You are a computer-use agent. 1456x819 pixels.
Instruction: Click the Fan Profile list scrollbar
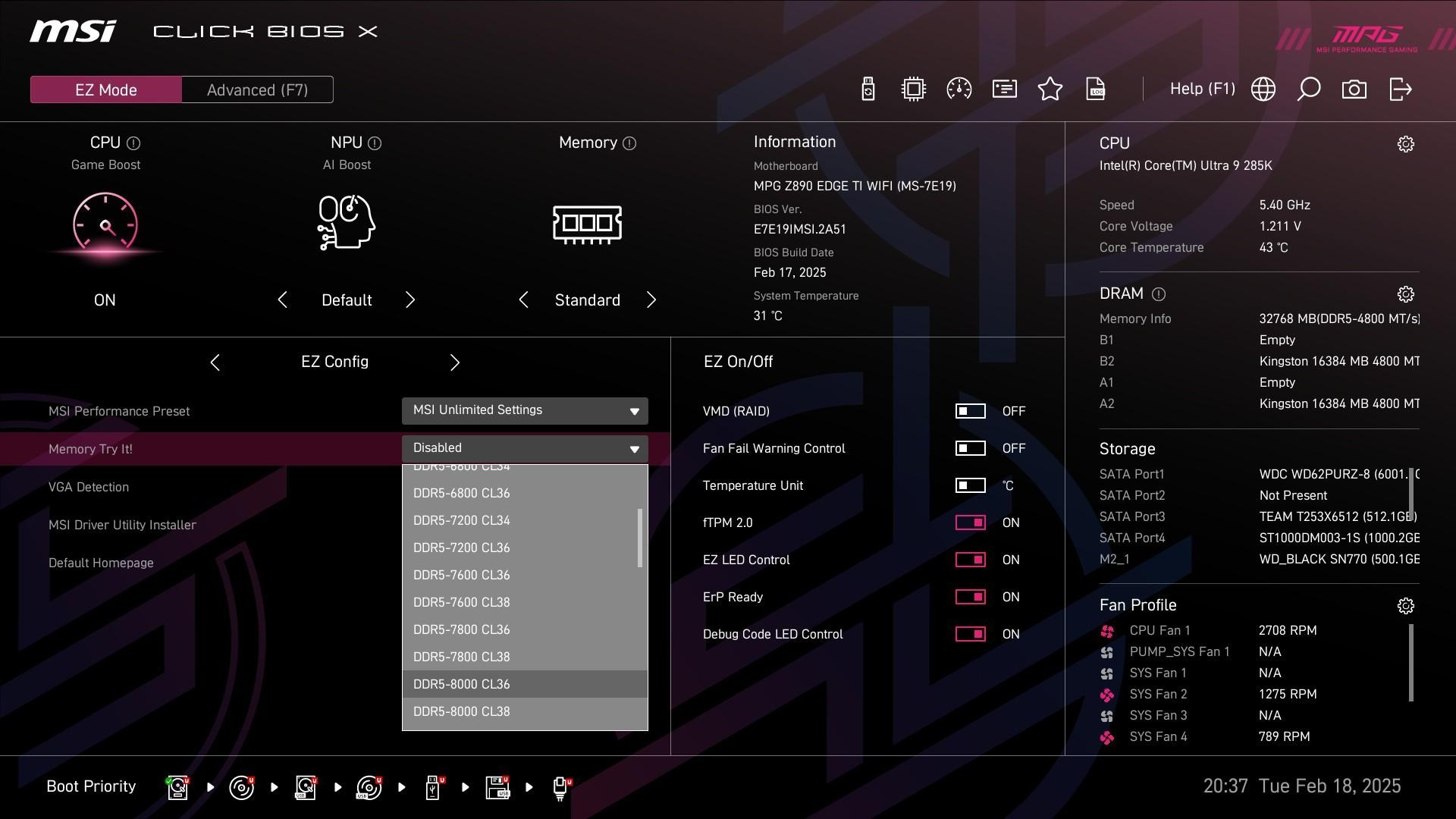(1411, 663)
